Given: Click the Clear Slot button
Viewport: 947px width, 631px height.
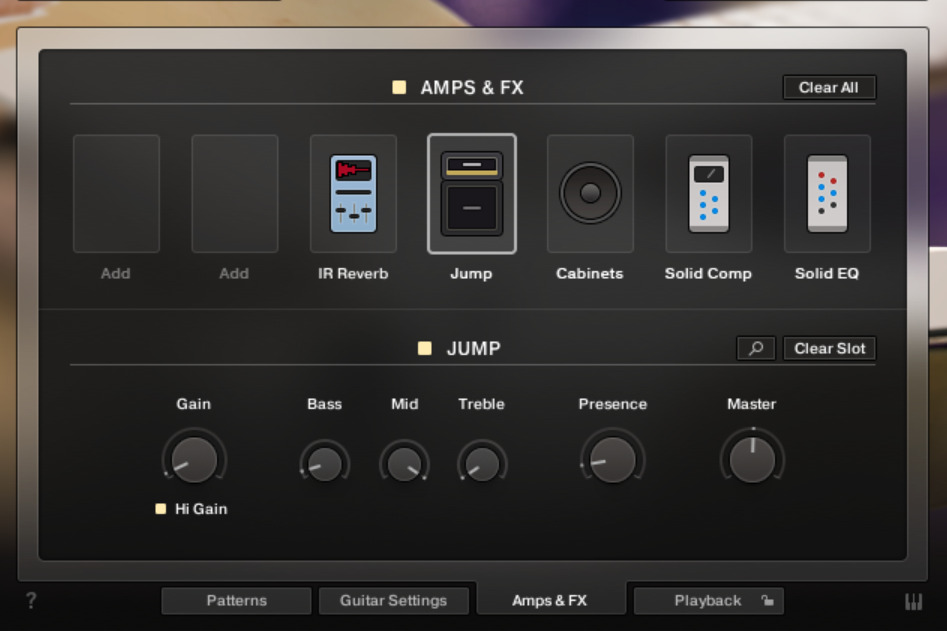Looking at the screenshot, I should click(x=829, y=348).
